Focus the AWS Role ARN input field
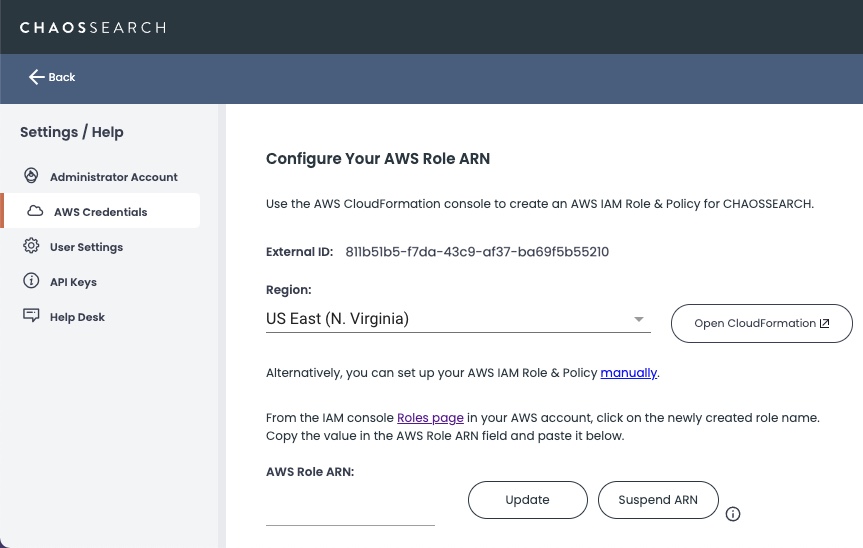This screenshot has width=863, height=548. pos(350,511)
